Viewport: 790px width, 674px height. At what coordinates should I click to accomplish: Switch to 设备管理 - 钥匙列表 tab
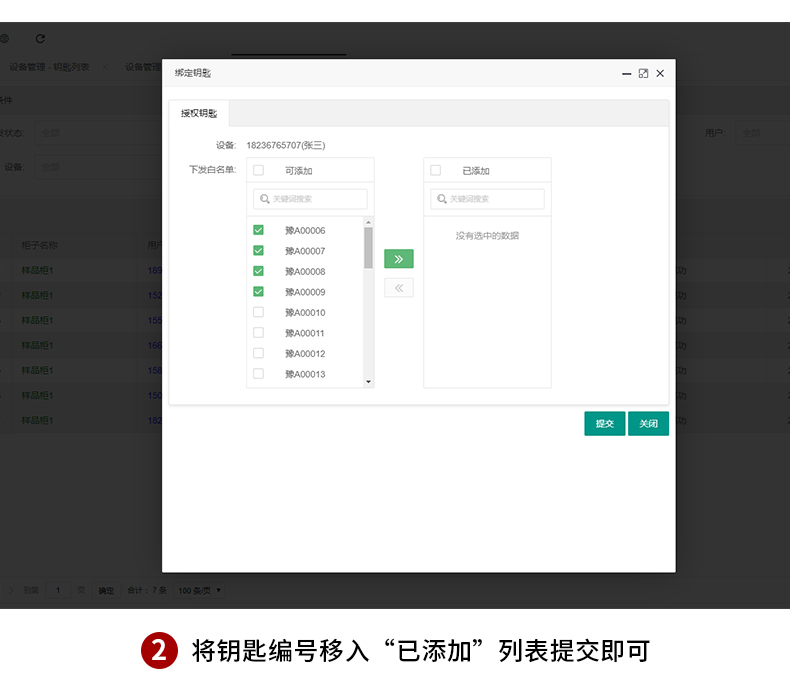coord(49,67)
